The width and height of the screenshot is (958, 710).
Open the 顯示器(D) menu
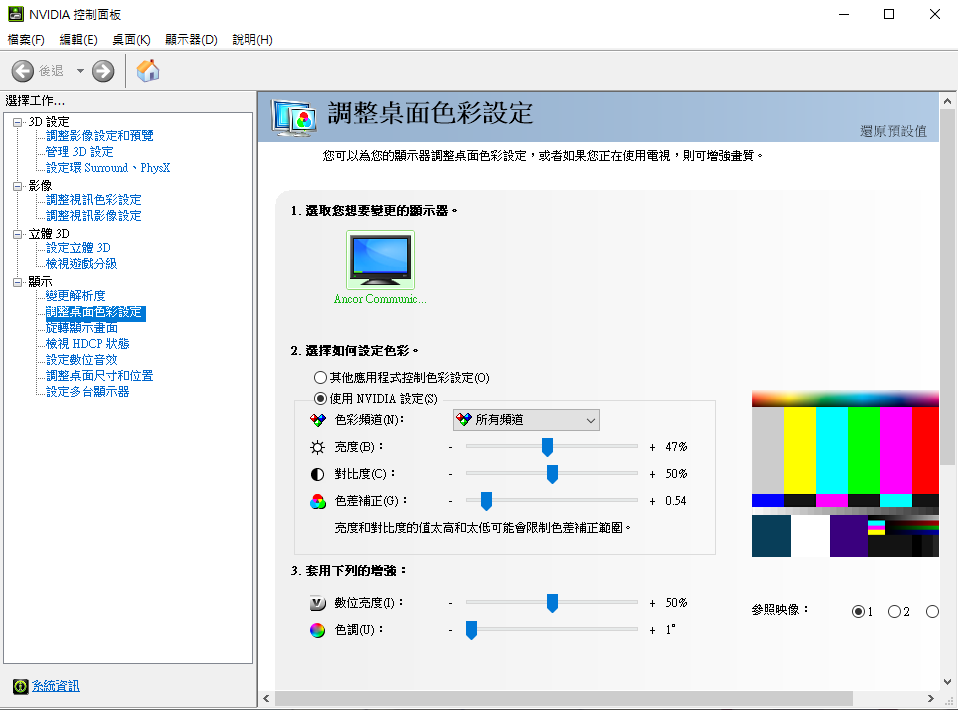click(x=191, y=40)
